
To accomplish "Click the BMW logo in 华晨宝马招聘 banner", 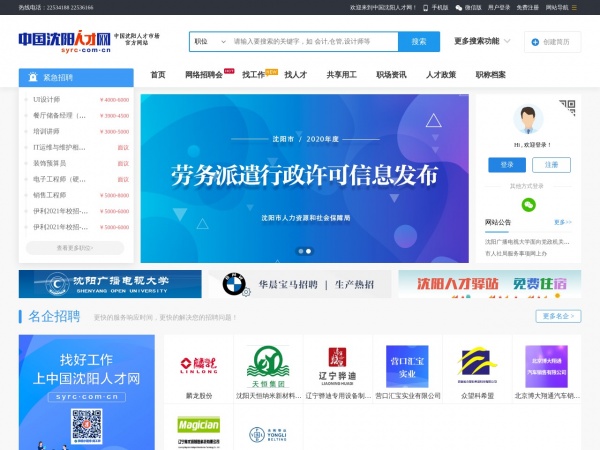I will tap(234, 285).
